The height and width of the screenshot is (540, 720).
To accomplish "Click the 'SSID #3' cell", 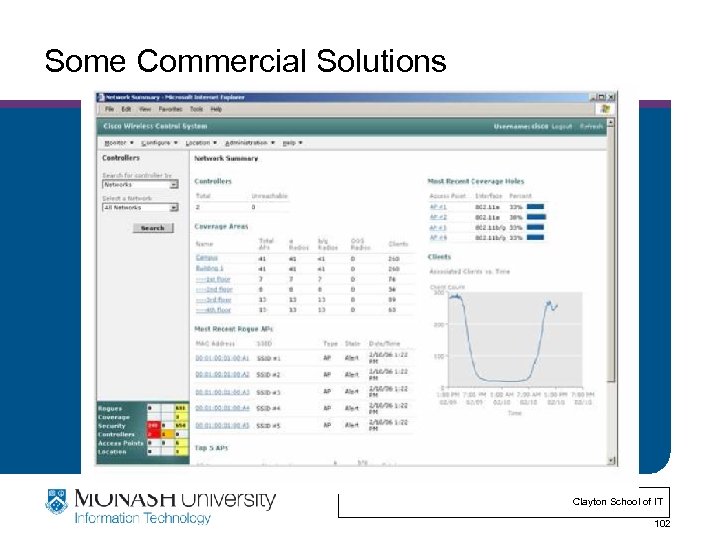I will click(x=268, y=392).
